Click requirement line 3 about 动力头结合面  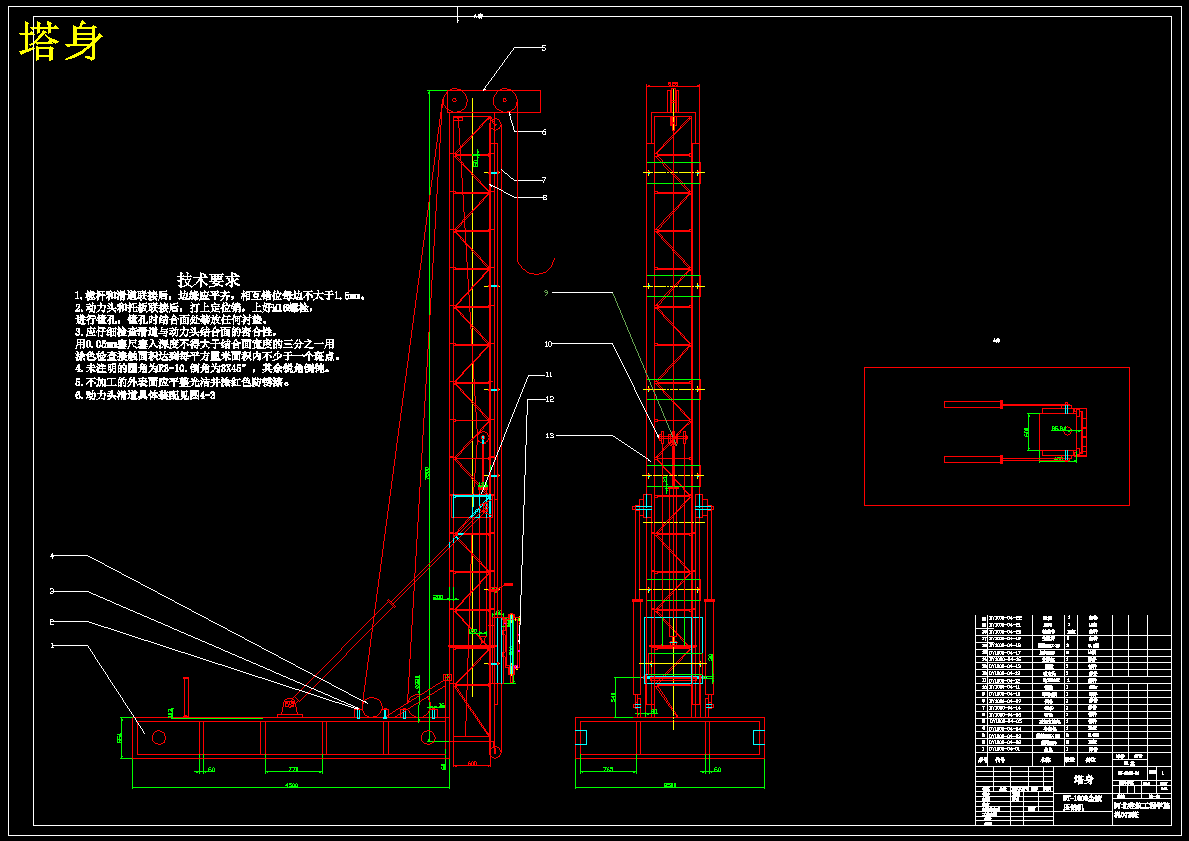[176, 332]
